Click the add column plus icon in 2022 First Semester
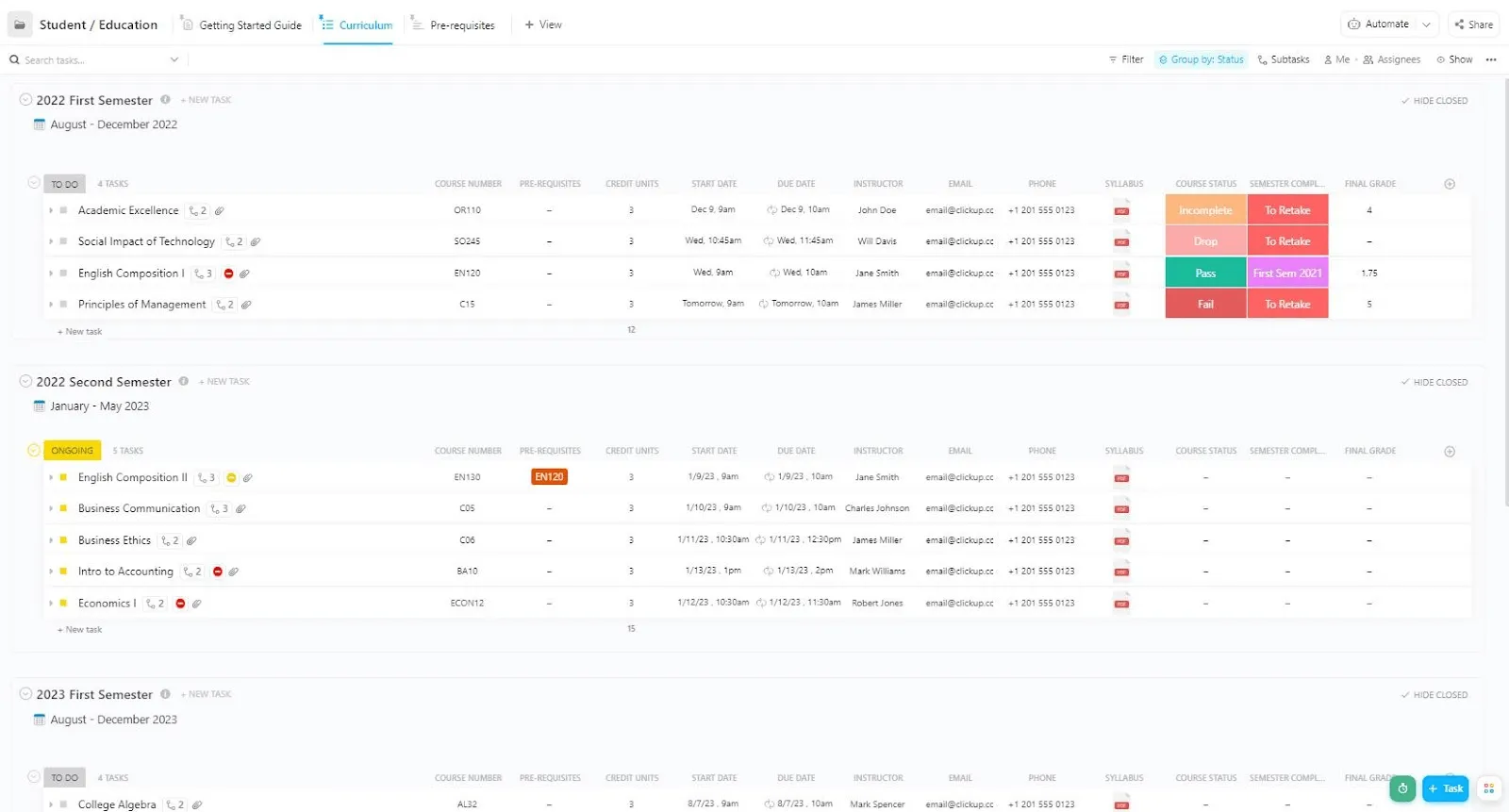This screenshot has width=1509, height=812. [x=1450, y=184]
